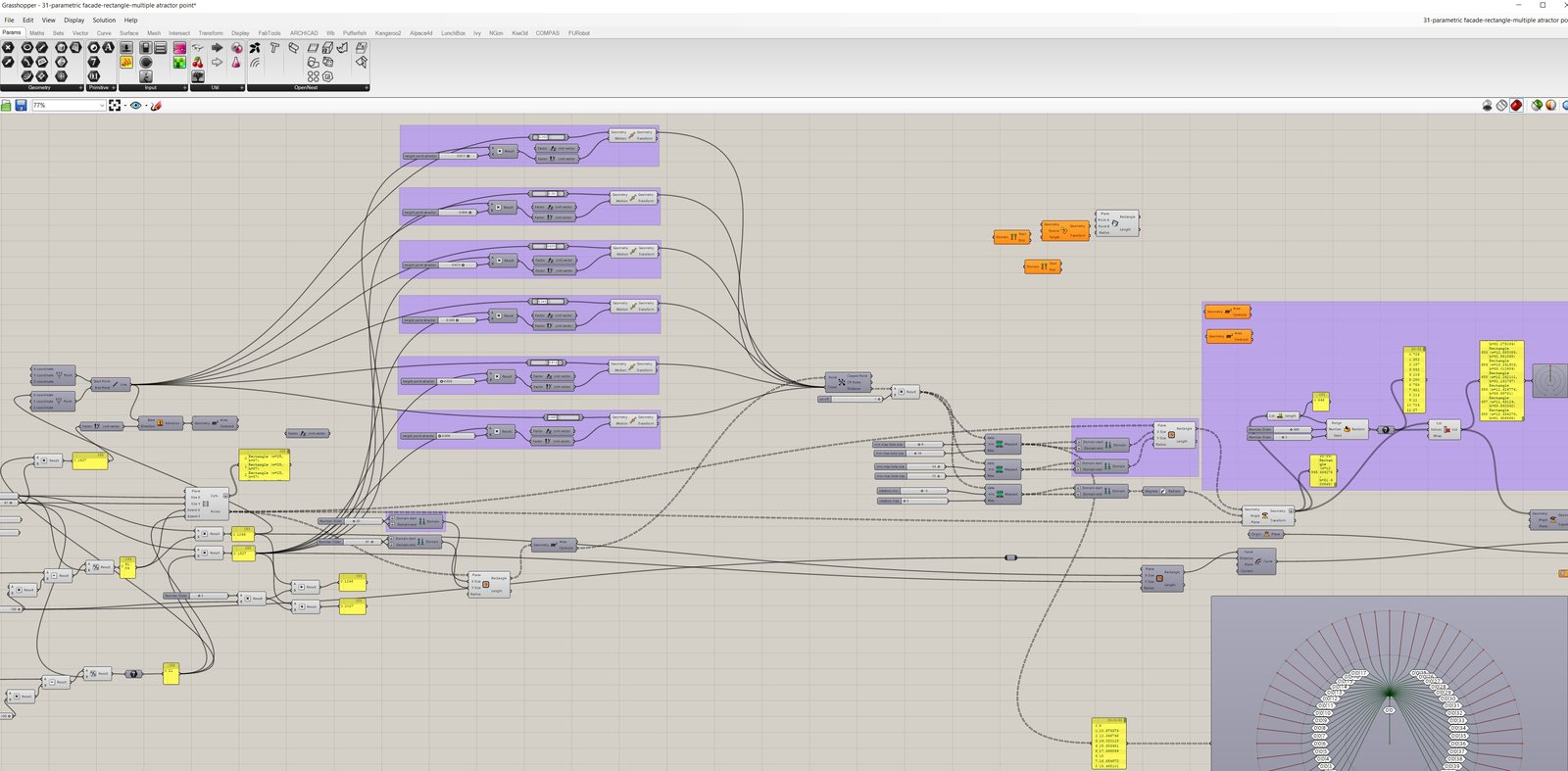1568x771 pixels.
Task: Open the File menu
Action: (x=9, y=20)
